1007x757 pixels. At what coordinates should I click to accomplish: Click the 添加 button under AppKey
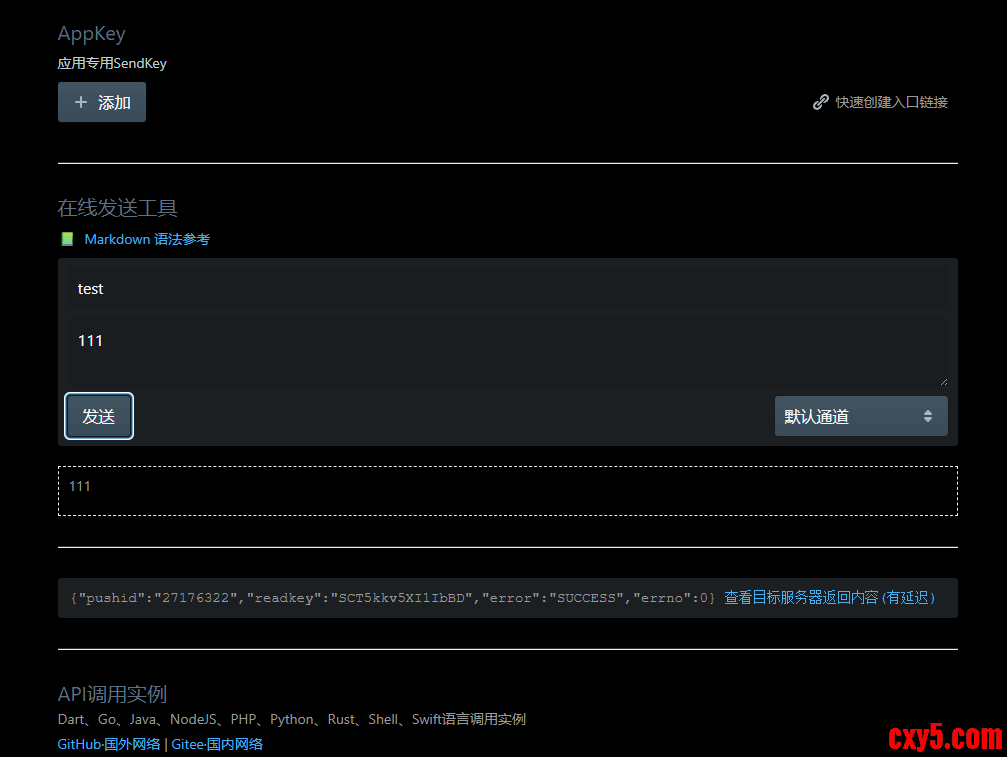(101, 102)
